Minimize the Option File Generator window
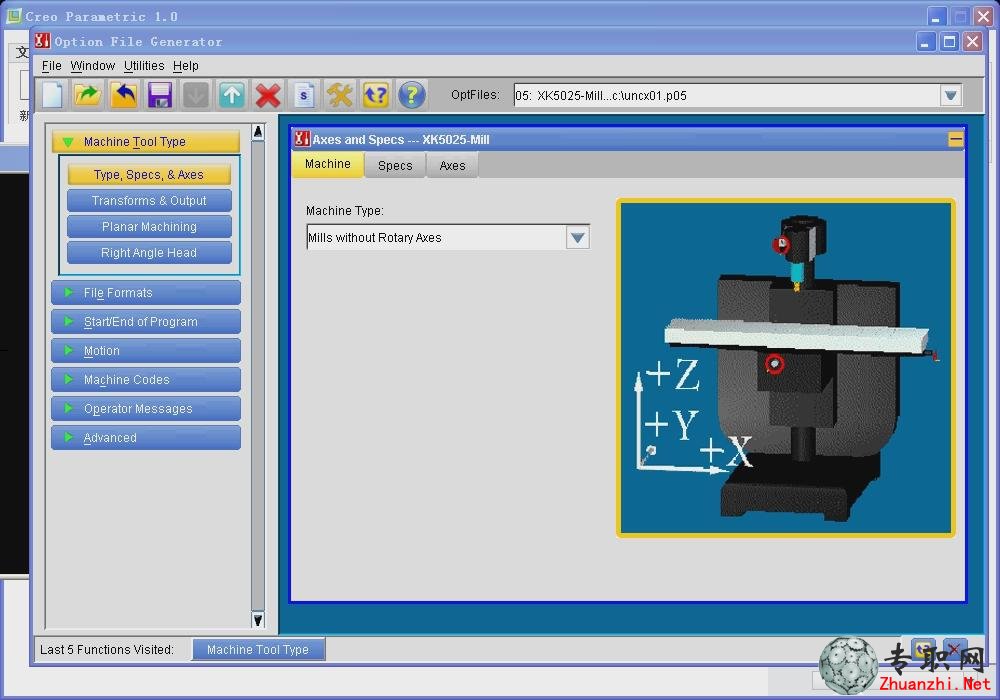 pyautogui.click(x=925, y=42)
